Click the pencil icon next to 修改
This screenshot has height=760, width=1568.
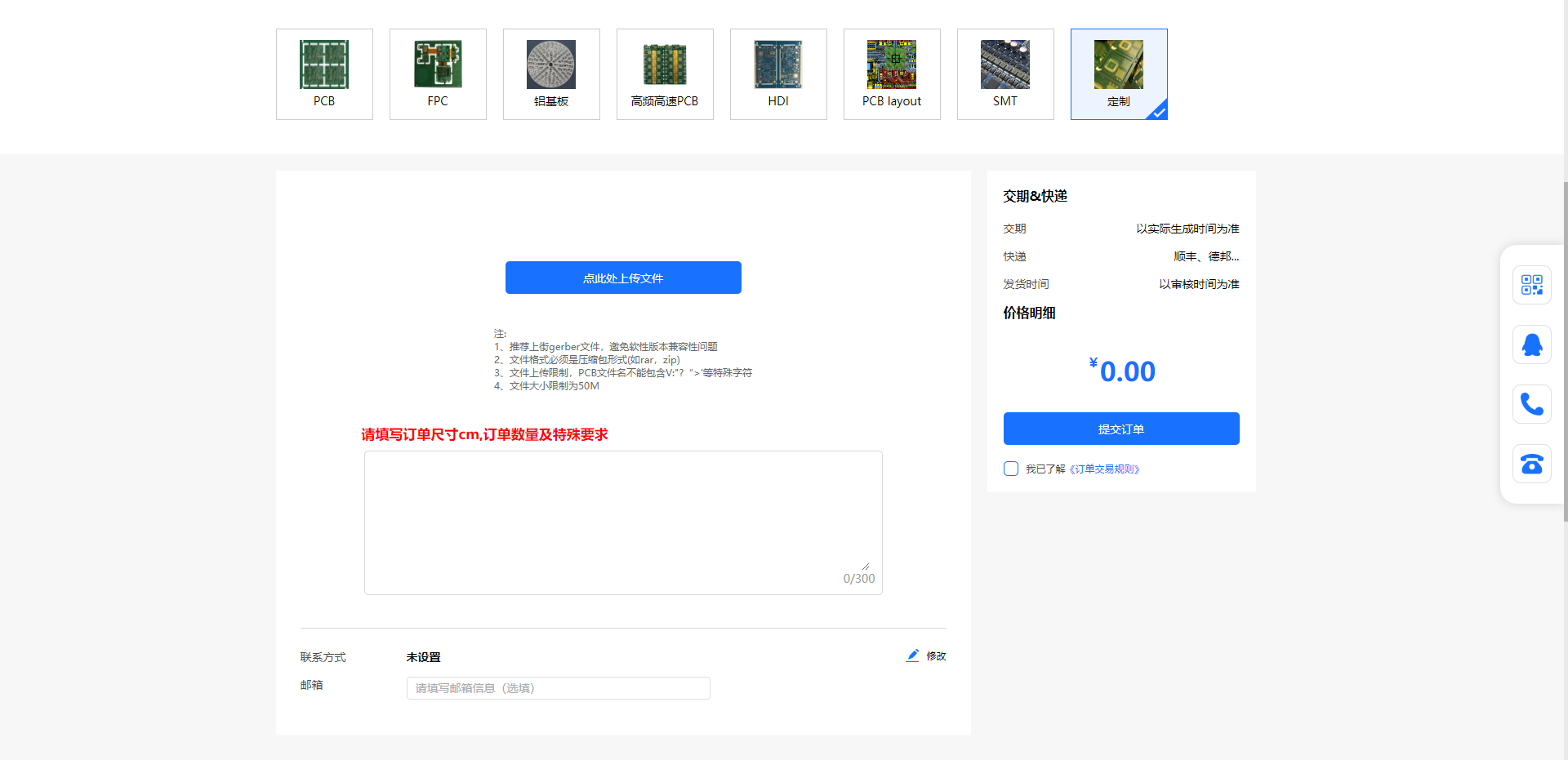click(912, 656)
